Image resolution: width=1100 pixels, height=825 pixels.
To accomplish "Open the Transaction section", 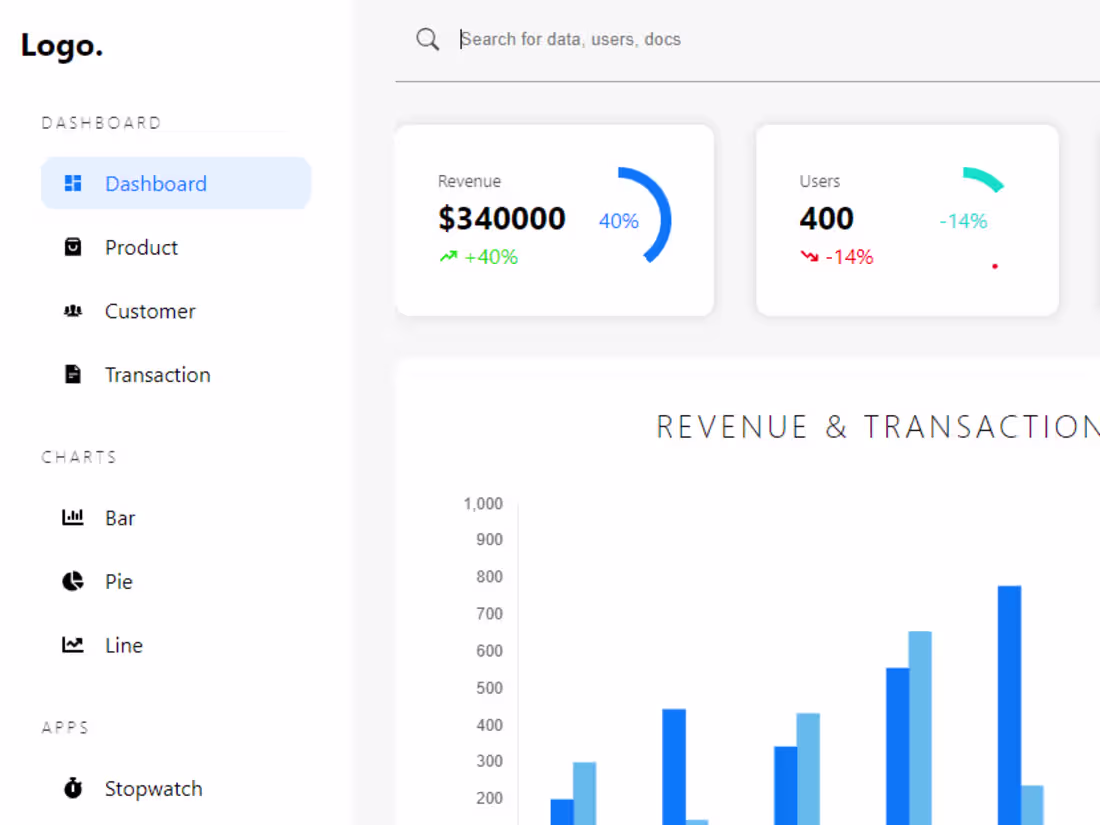I will pos(157,374).
